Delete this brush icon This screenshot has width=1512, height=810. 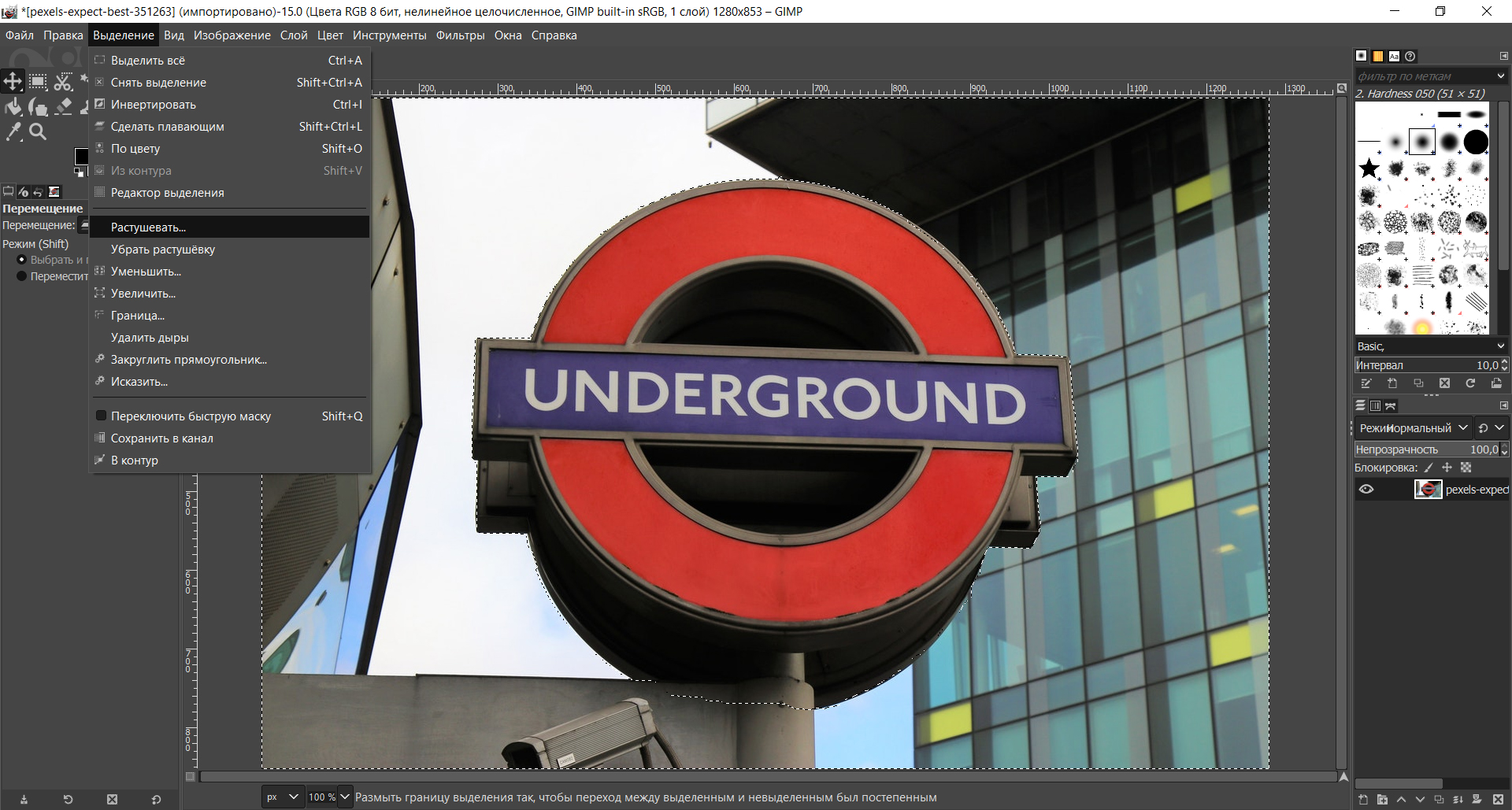coord(1444,383)
